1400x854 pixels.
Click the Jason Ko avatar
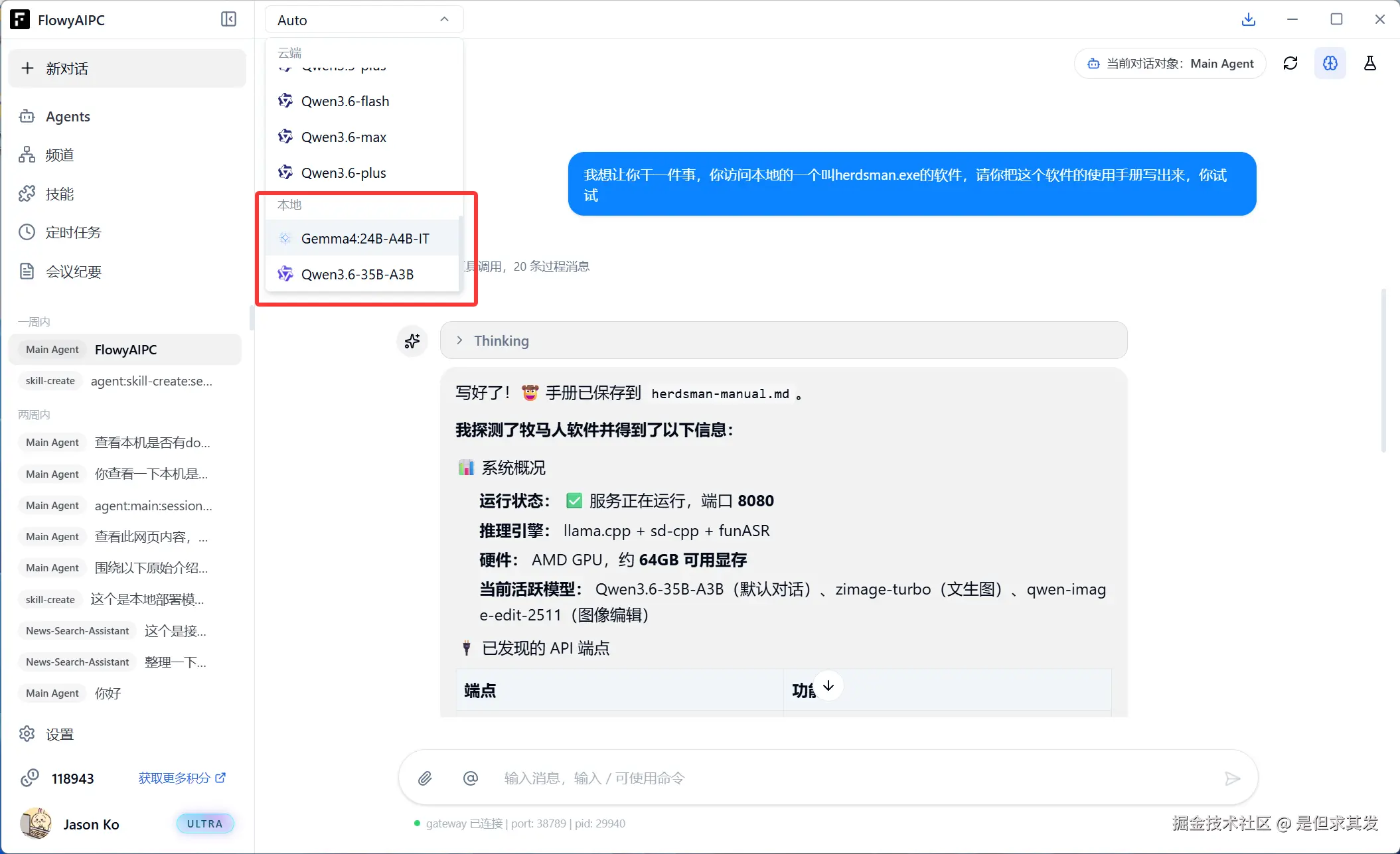[x=36, y=823]
